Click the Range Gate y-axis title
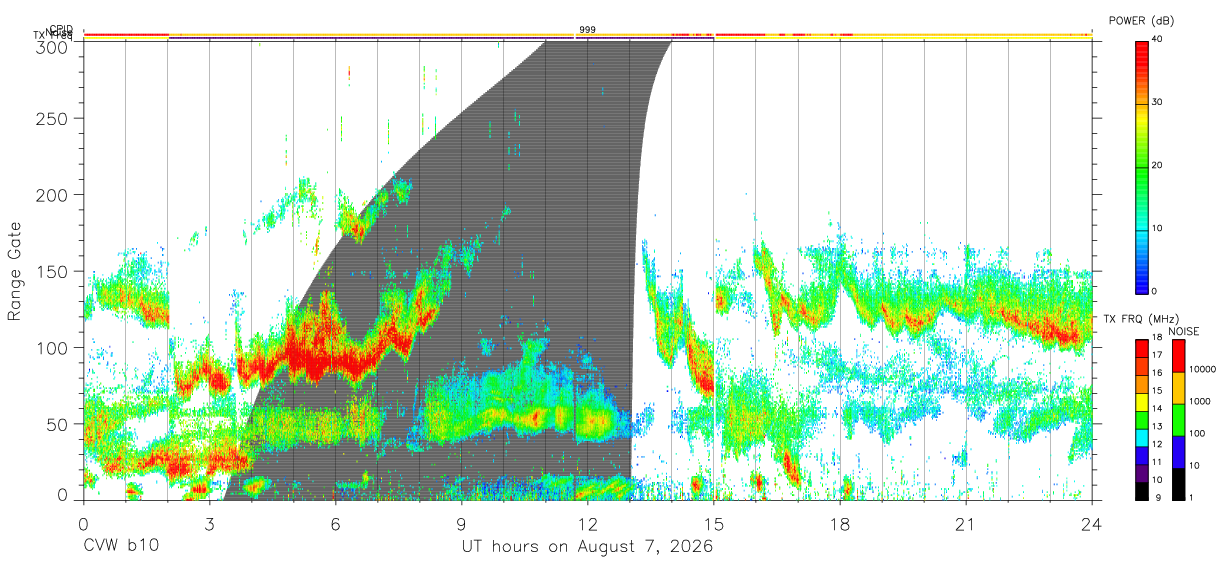Image resolution: width=1228 pixels, height=567 pixels. pyautogui.click(x=15, y=270)
